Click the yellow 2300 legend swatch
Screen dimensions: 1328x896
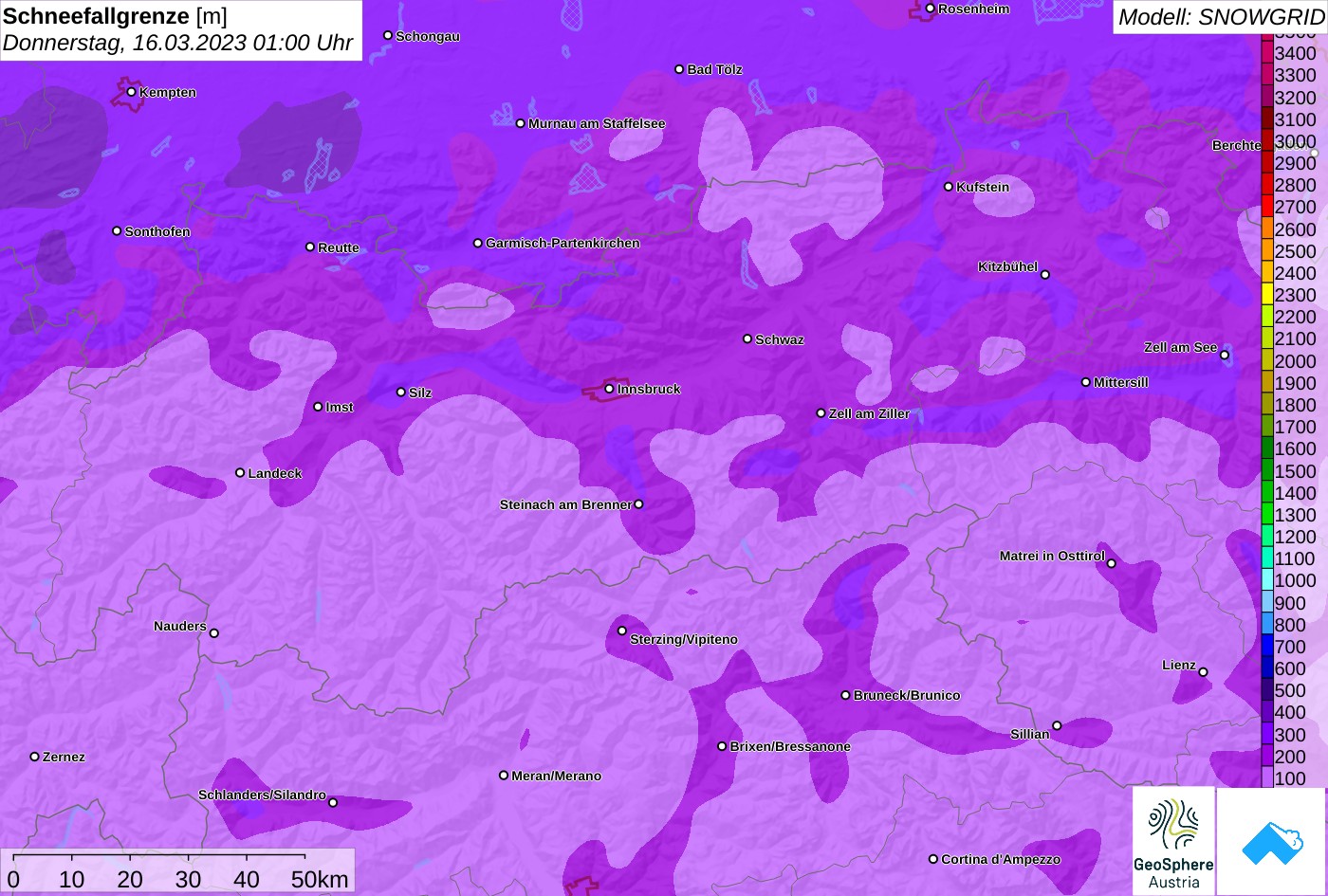[1267, 295]
